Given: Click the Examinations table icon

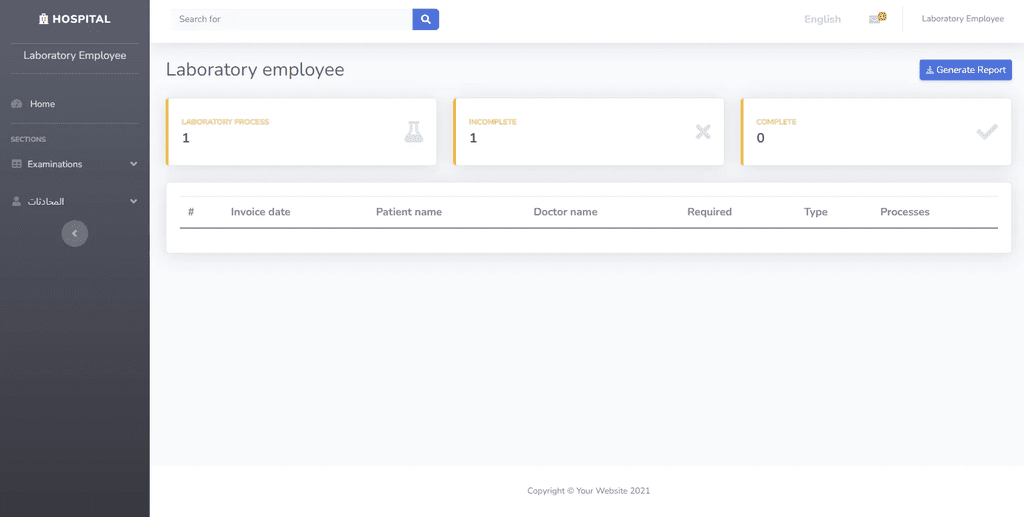Looking at the screenshot, I should [x=17, y=164].
